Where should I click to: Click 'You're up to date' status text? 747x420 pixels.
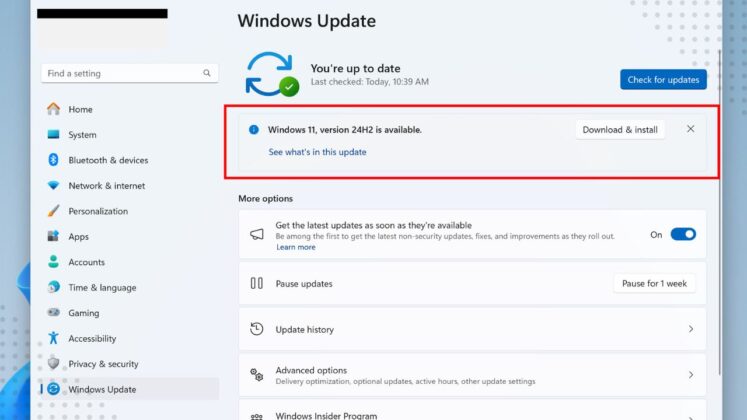click(x=355, y=68)
